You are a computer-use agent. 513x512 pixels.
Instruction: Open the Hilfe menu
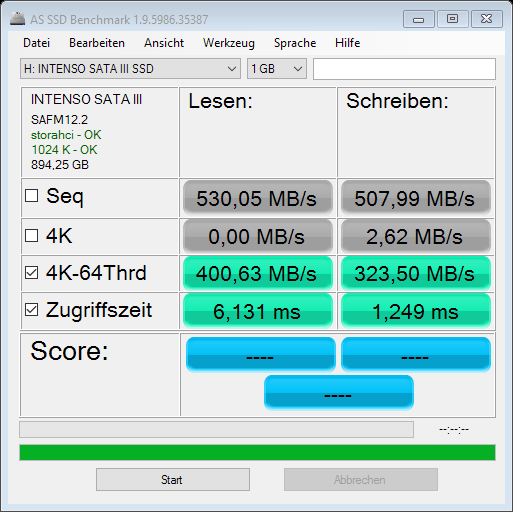click(348, 43)
